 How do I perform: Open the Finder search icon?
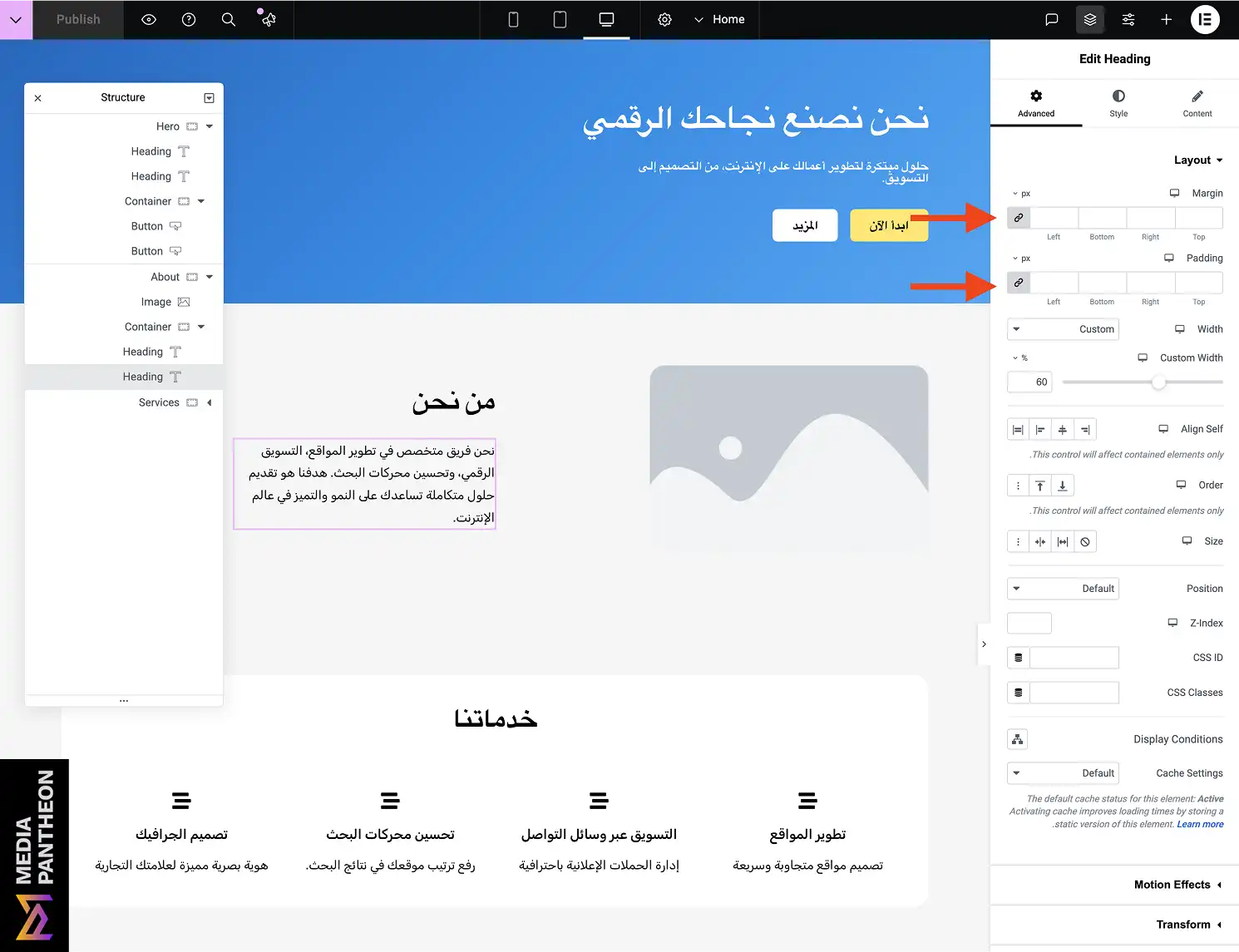pyautogui.click(x=229, y=19)
